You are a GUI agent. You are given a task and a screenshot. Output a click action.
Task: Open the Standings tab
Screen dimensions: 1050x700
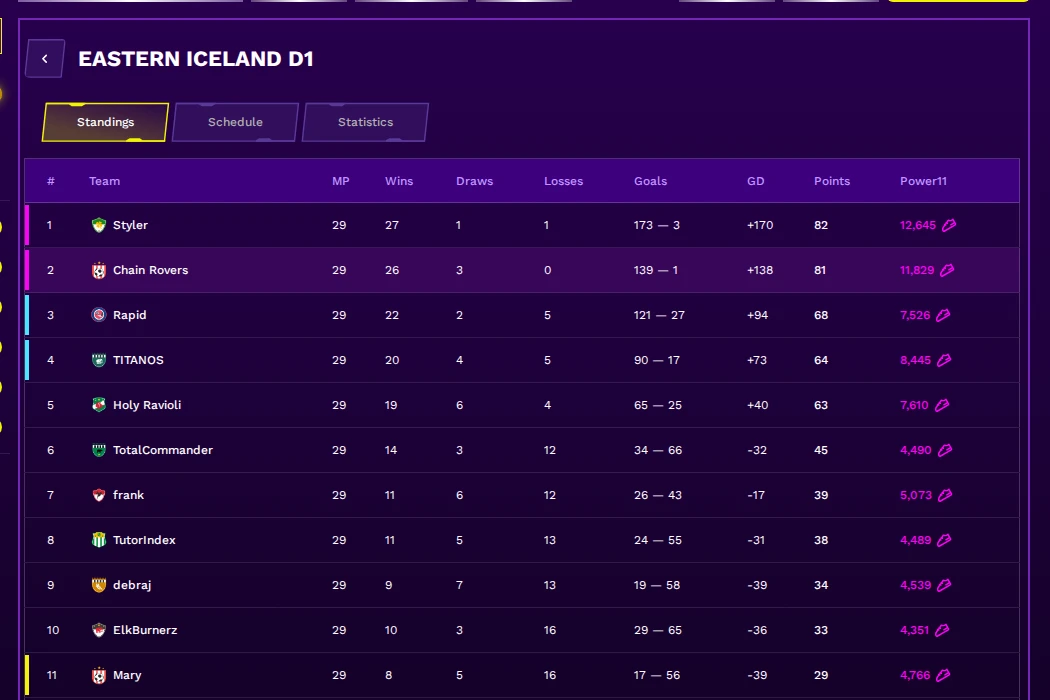(x=105, y=122)
